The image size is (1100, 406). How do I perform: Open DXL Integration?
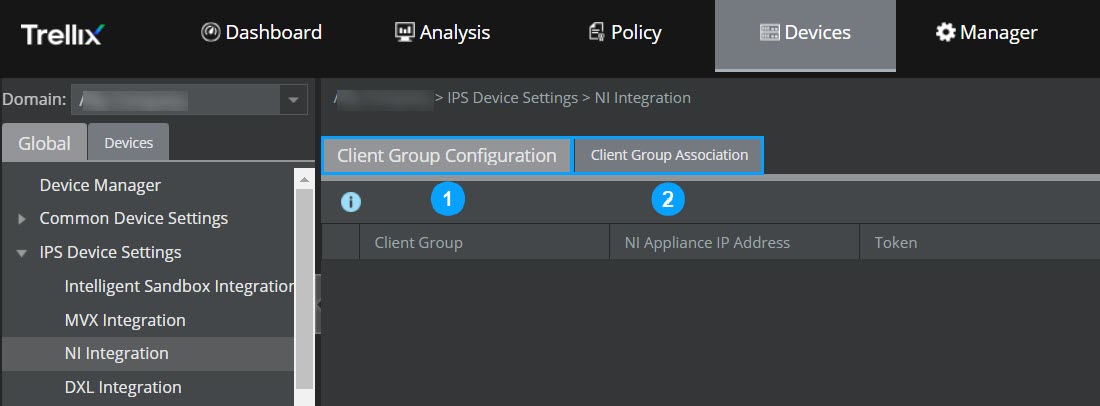123,387
